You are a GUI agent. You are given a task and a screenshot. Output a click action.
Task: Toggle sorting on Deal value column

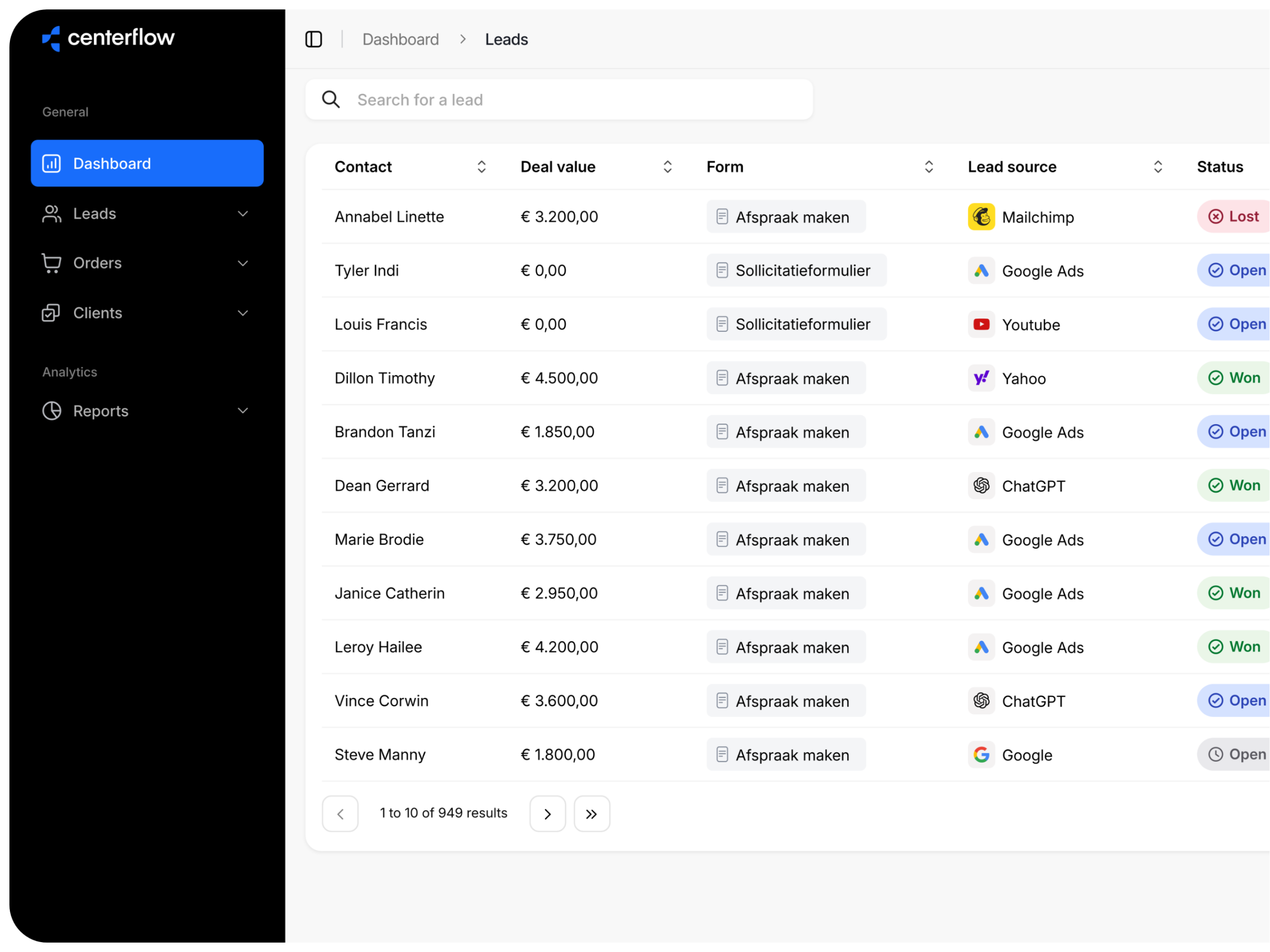[667, 167]
